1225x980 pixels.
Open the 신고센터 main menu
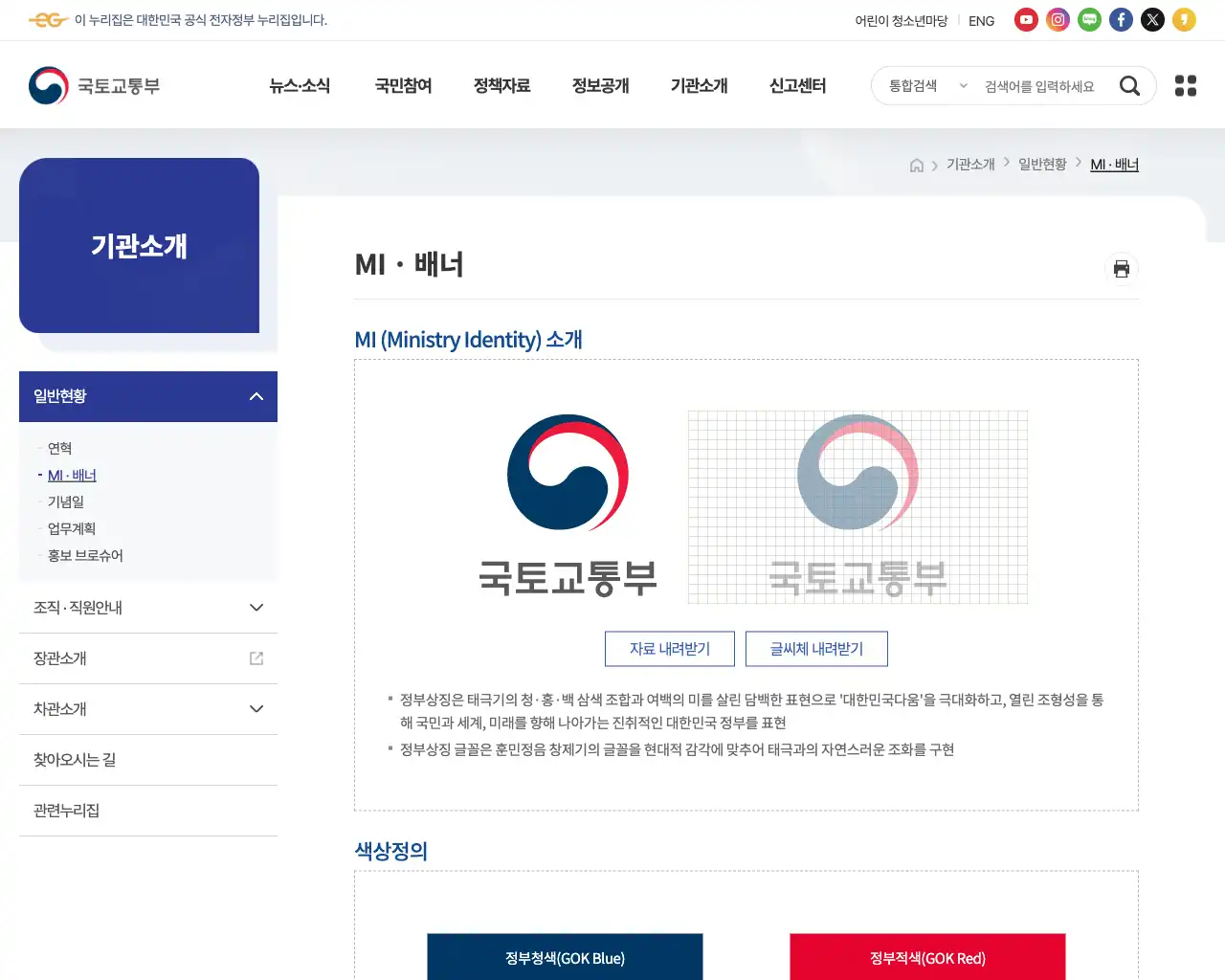click(797, 86)
